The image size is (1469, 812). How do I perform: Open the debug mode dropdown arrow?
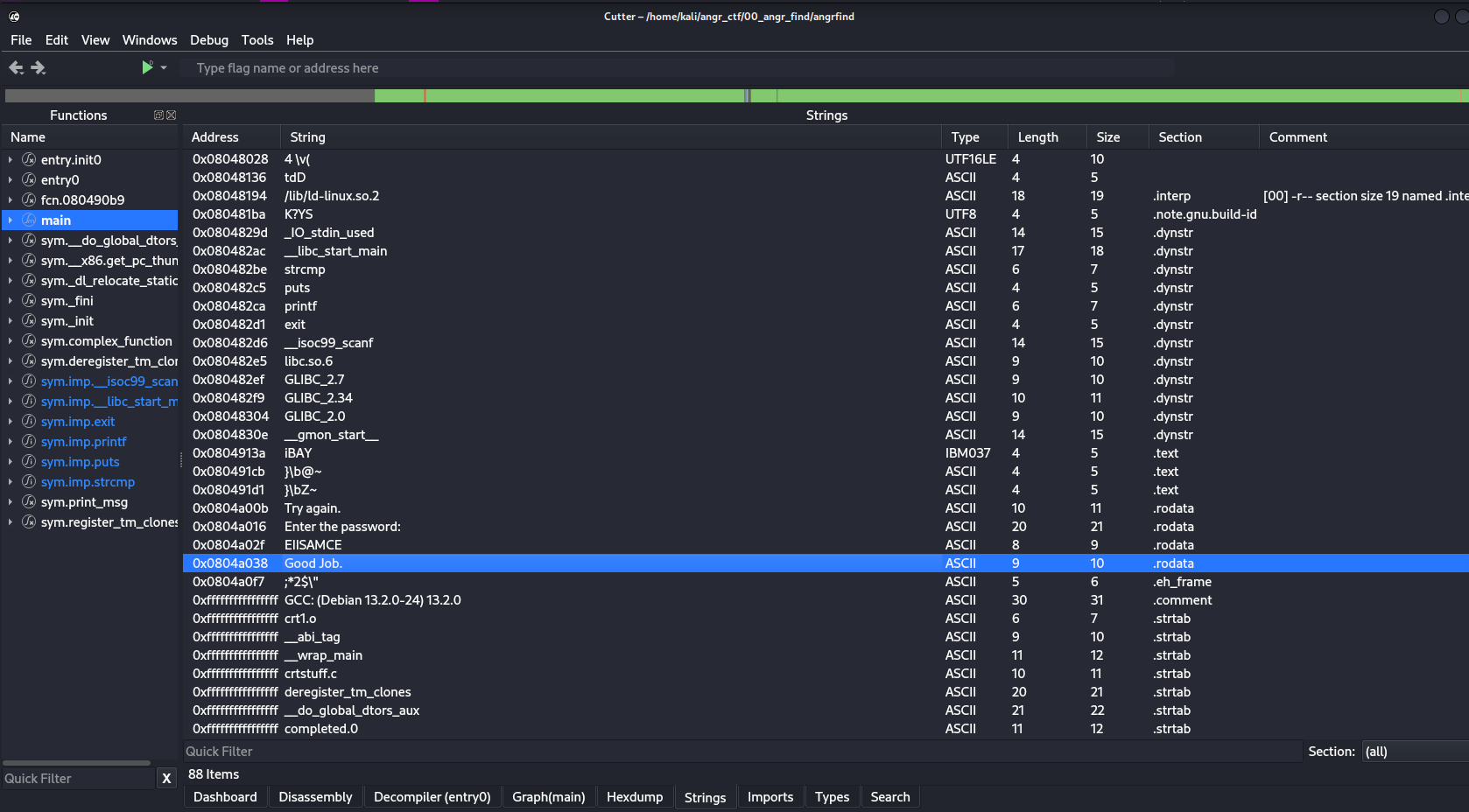[164, 68]
